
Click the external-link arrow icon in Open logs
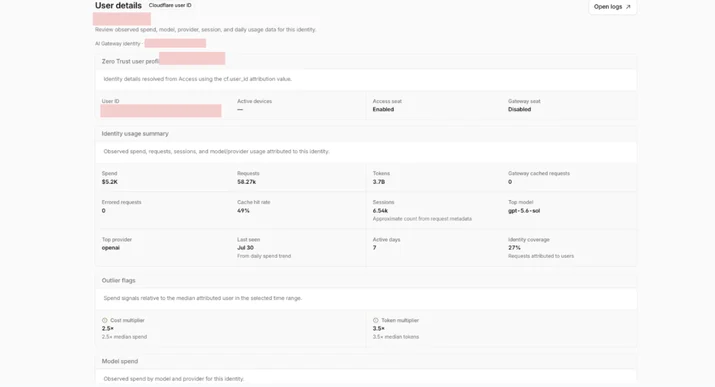(x=628, y=7)
